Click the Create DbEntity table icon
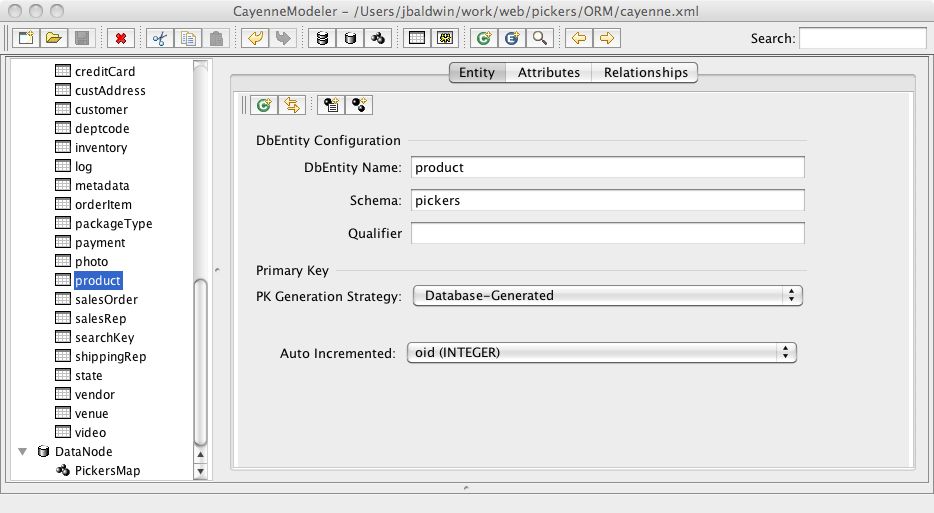 (417, 39)
